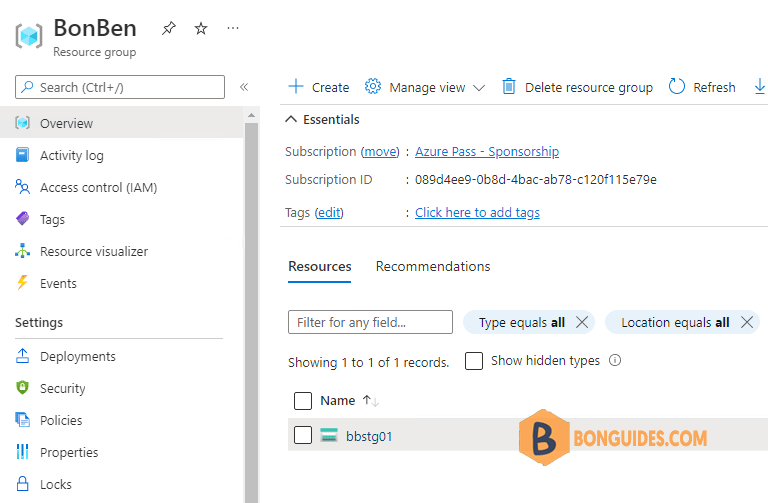Viewport: 768px width, 503px height.
Task: Click the Delete resource group trash icon
Action: [509, 87]
